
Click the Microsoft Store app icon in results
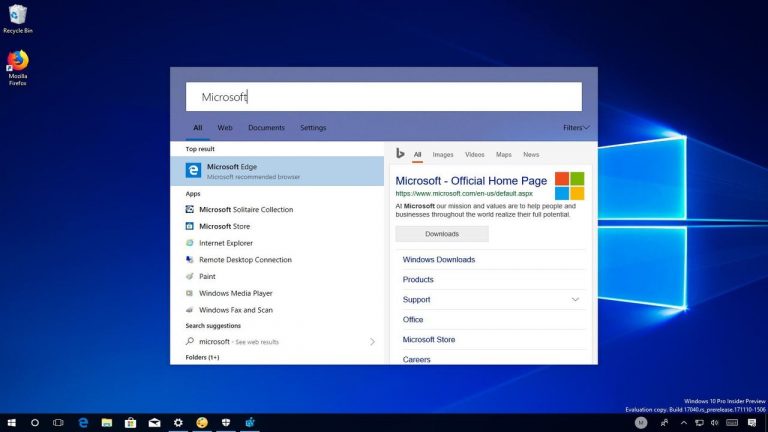coord(190,226)
